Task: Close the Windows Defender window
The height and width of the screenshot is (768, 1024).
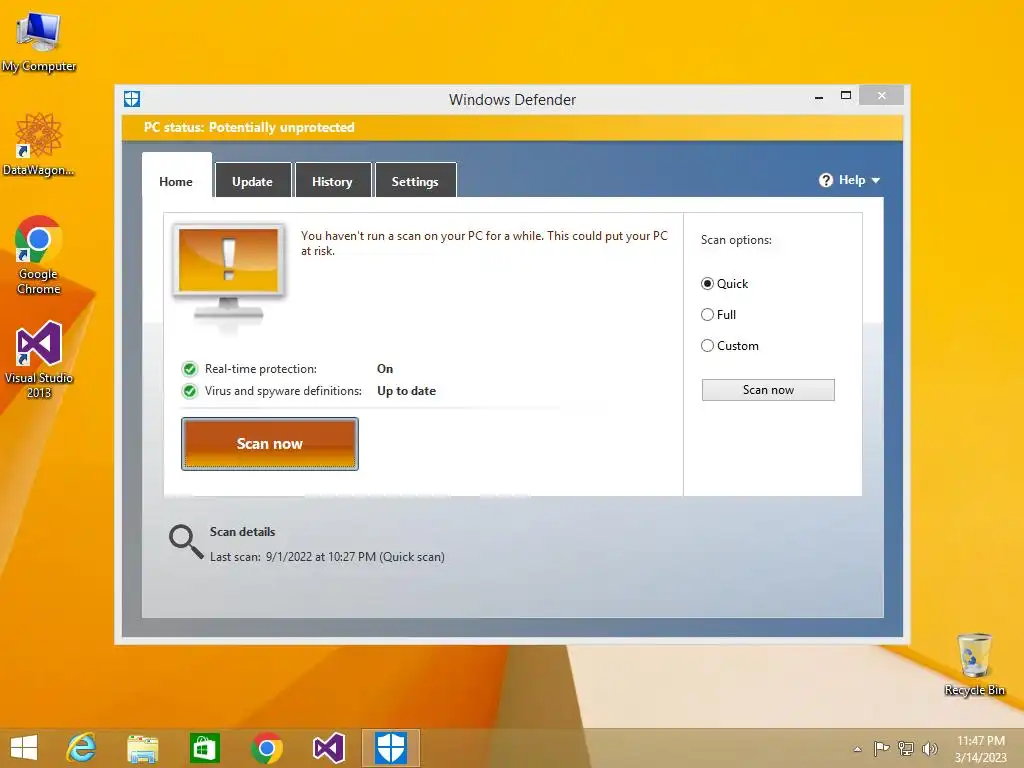Action: coord(882,95)
